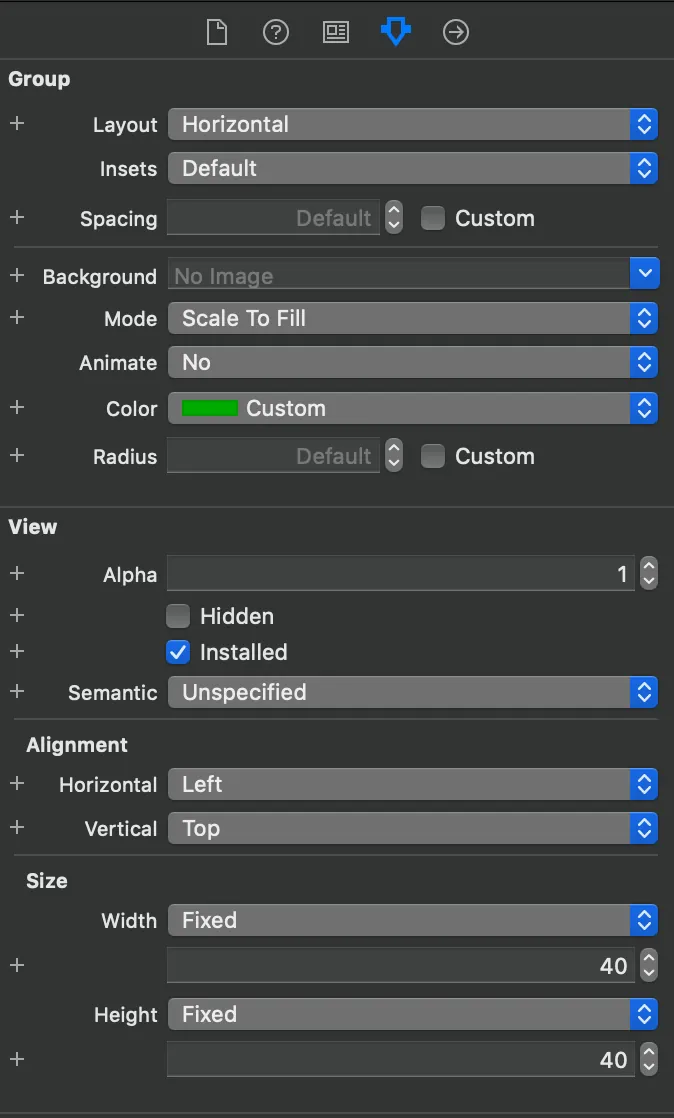
Task: Add variation using plus beside Semantic
Action: [17, 692]
